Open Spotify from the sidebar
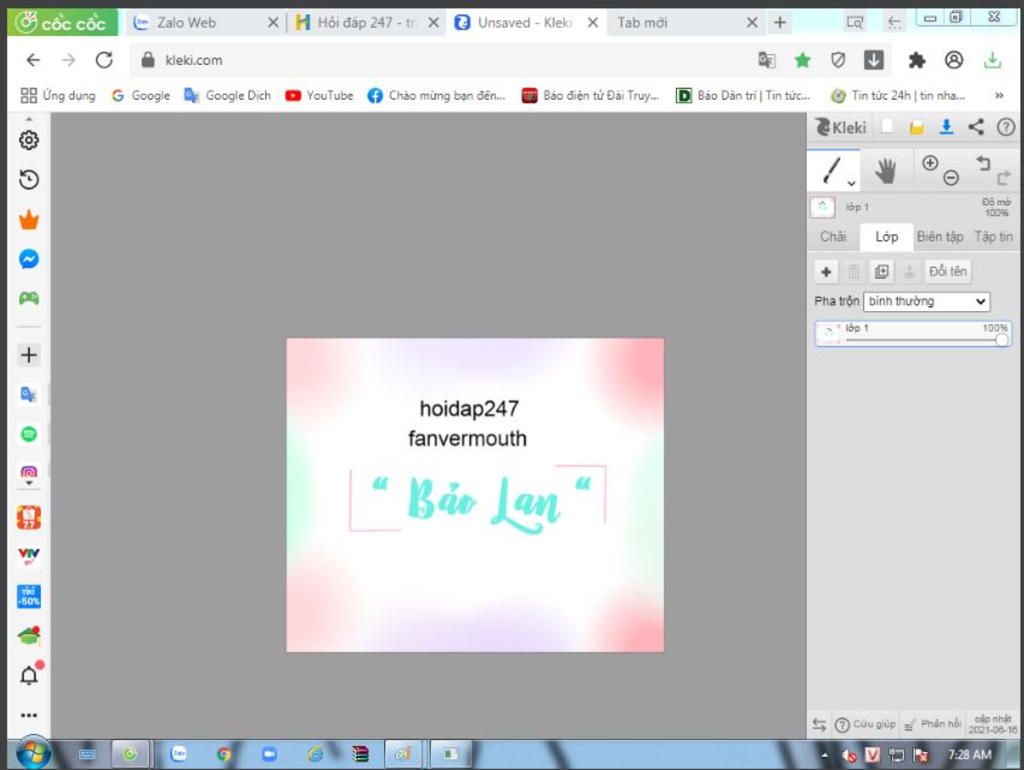This screenshot has width=1024, height=770. tap(29, 434)
